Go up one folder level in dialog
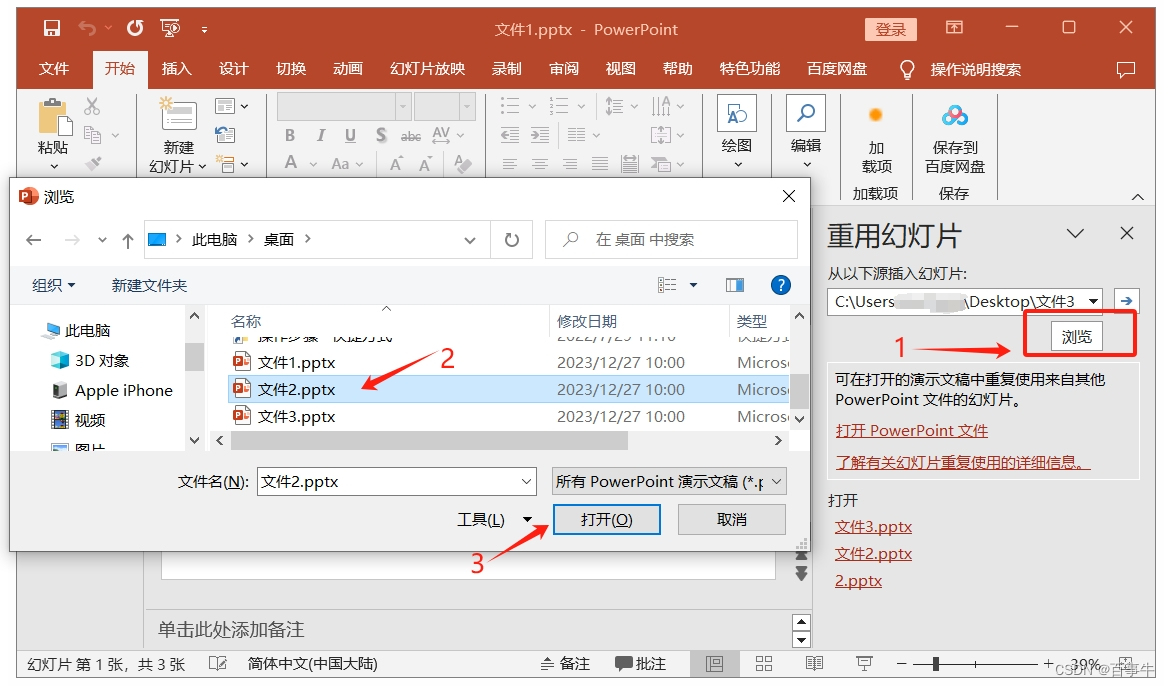 128,240
